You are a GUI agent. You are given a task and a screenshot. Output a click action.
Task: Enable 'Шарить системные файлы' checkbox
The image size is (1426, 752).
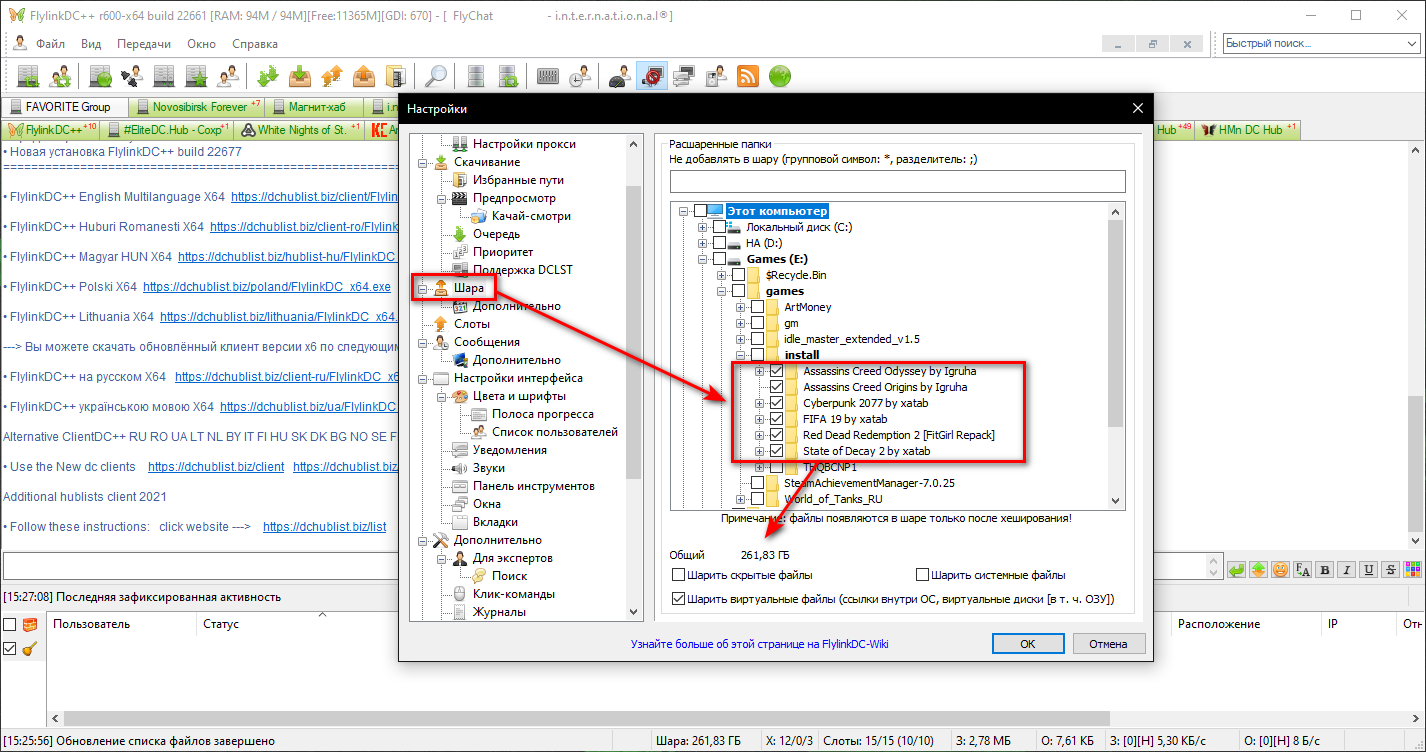click(x=923, y=575)
